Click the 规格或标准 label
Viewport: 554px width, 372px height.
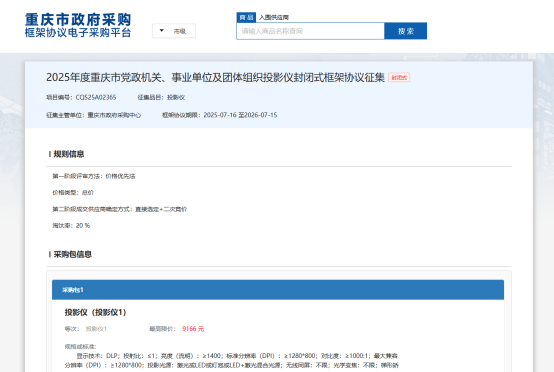tap(80, 347)
